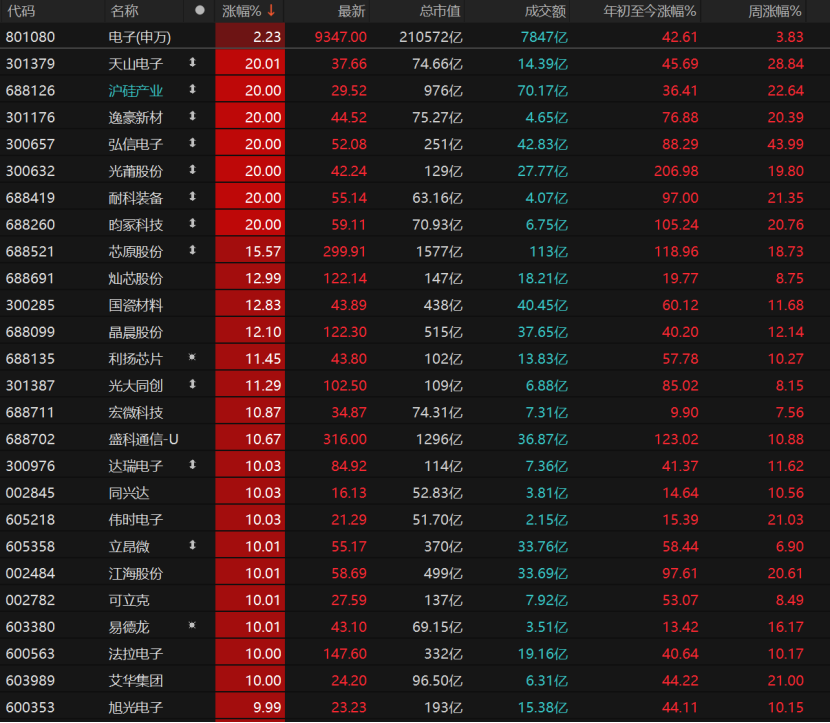
Task: Click 旭光电子 change value 9.99
Action: tap(267, 708)
